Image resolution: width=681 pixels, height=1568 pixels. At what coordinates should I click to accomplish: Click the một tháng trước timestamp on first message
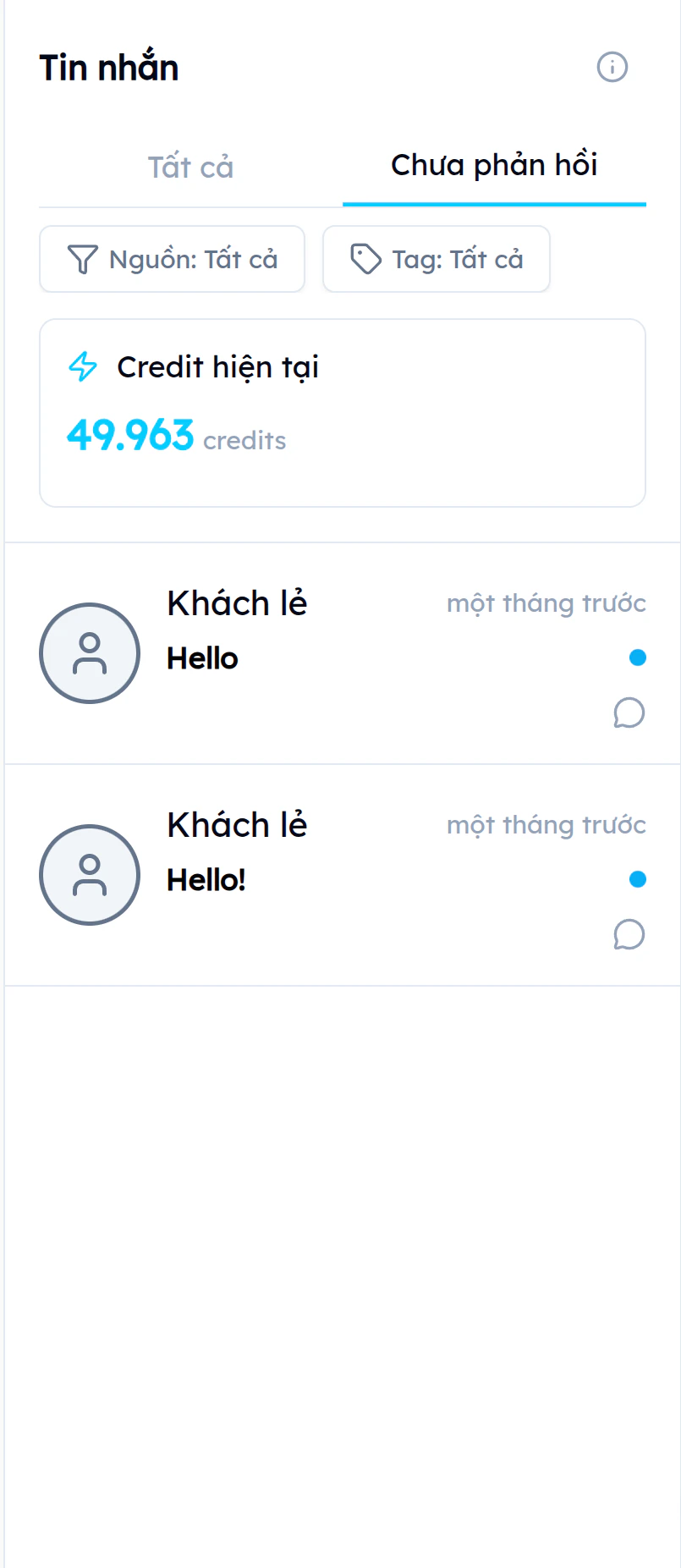pos(546,602)
